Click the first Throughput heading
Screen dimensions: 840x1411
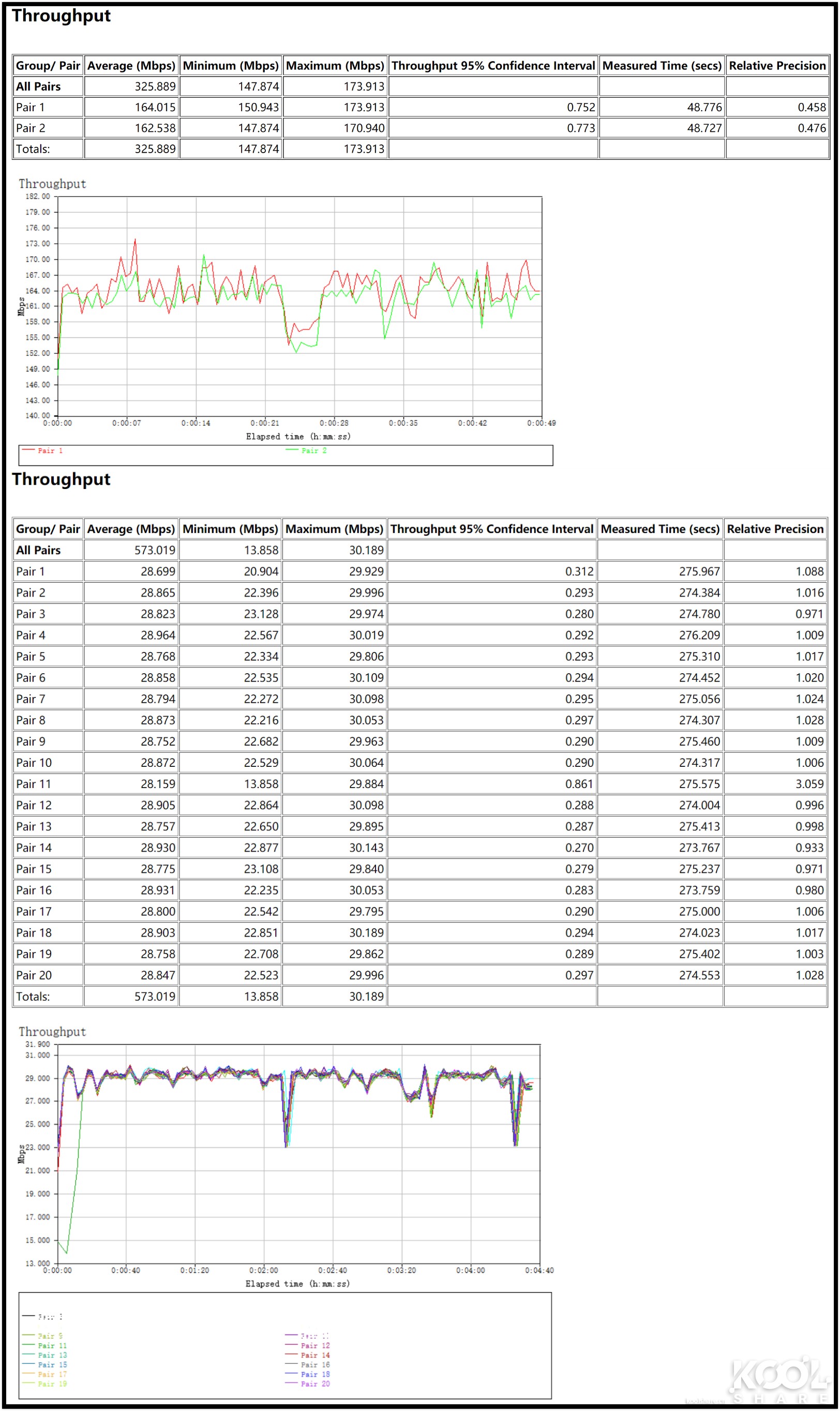62,16
